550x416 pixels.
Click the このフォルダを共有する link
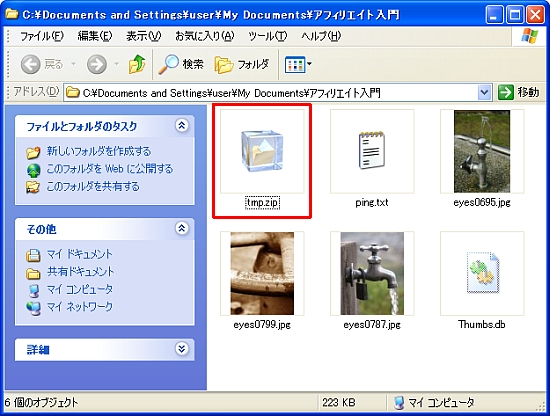(x=93, y=186)
